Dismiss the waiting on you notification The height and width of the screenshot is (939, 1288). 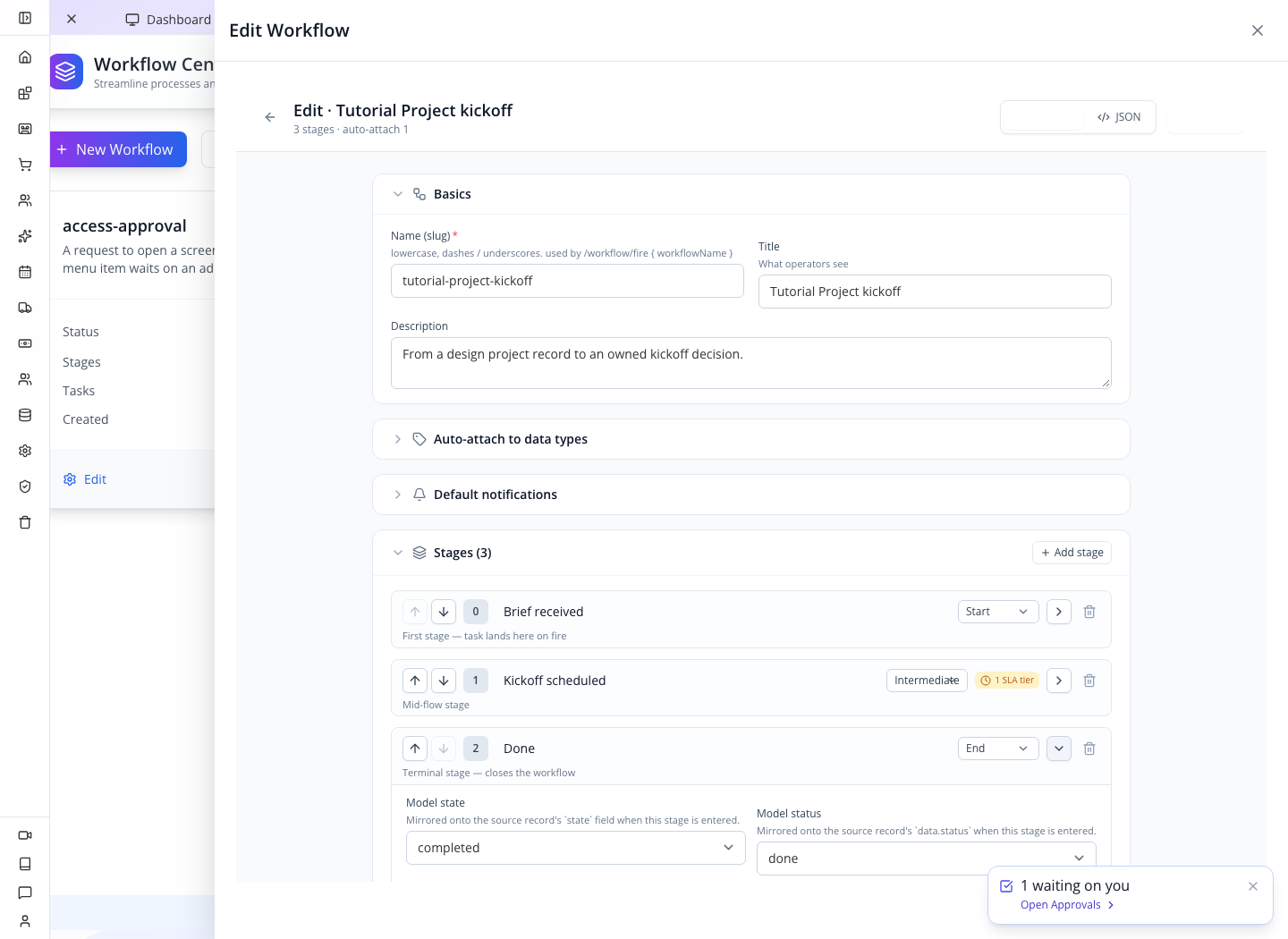pyautogui.click(x=1253, y=886)
